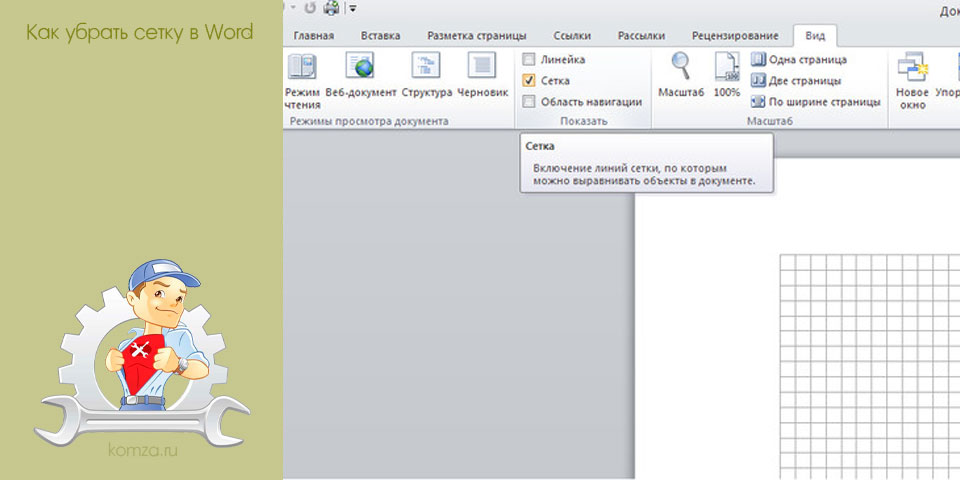Switch to Структура outline view

pyautogui.click(x=427, y=75)
